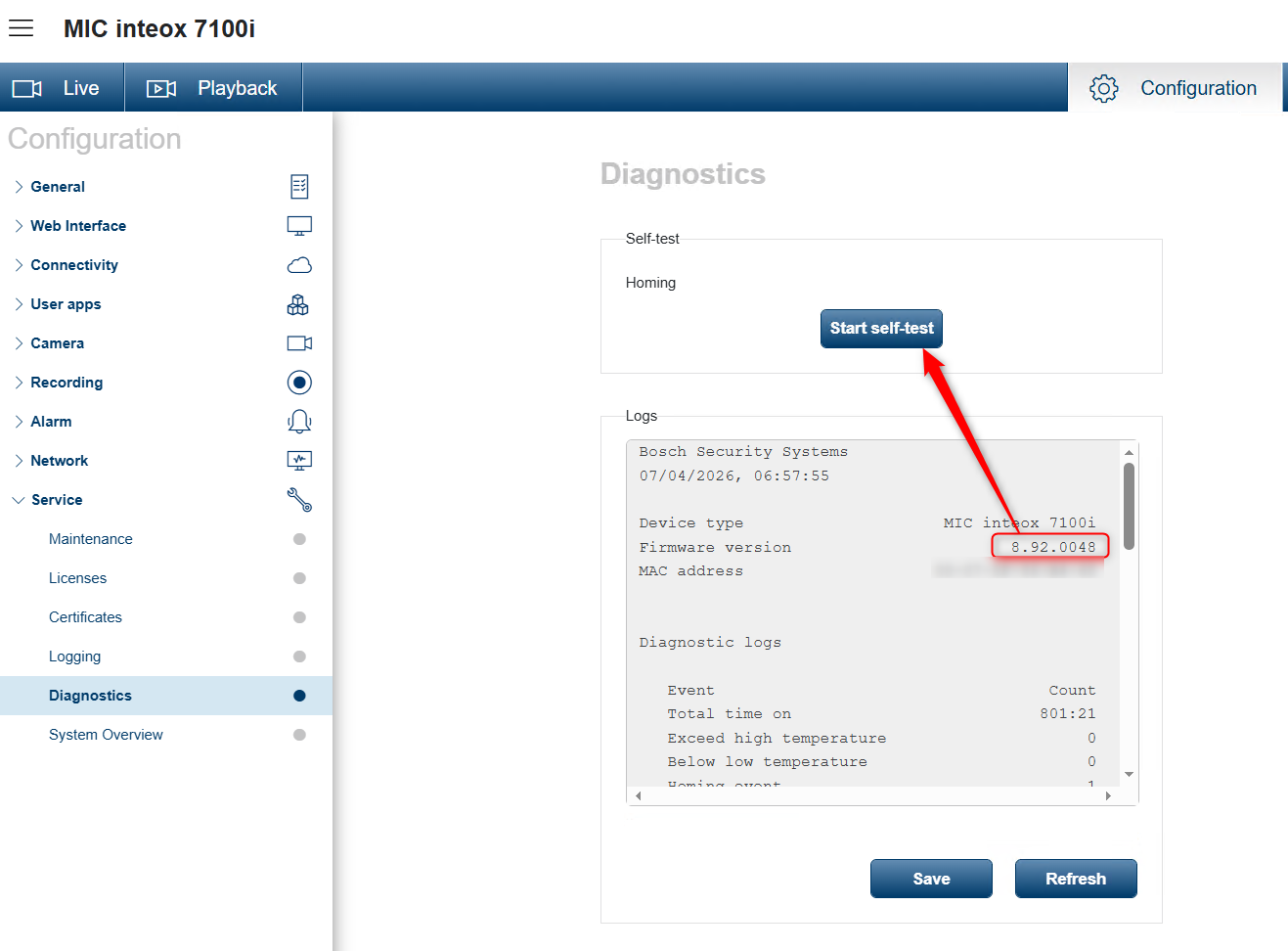Click the Recording circle icon
Screen dimensions: 1288x951
[299, 383]
